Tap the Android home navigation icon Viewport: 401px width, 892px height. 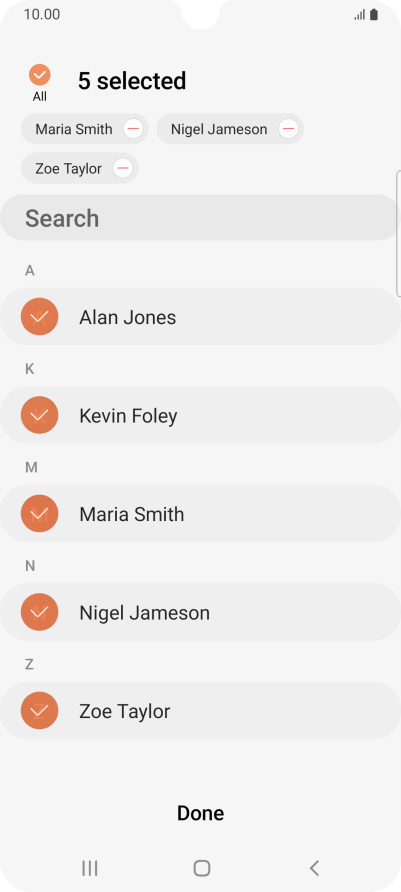201,868
